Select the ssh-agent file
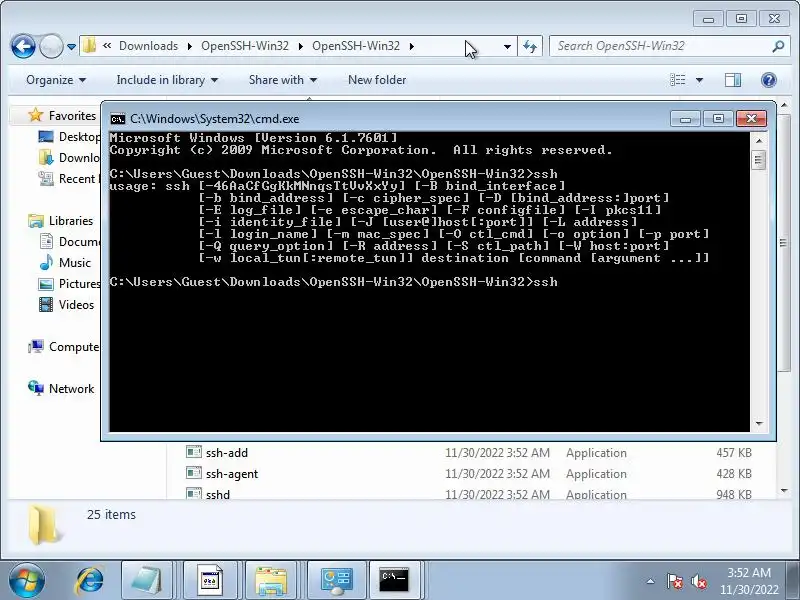 (x=232, y=474)
